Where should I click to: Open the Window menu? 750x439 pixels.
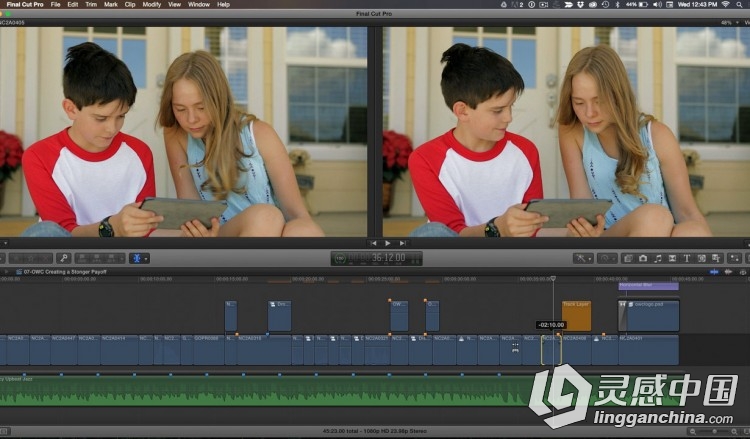click(x=199, y=4)
